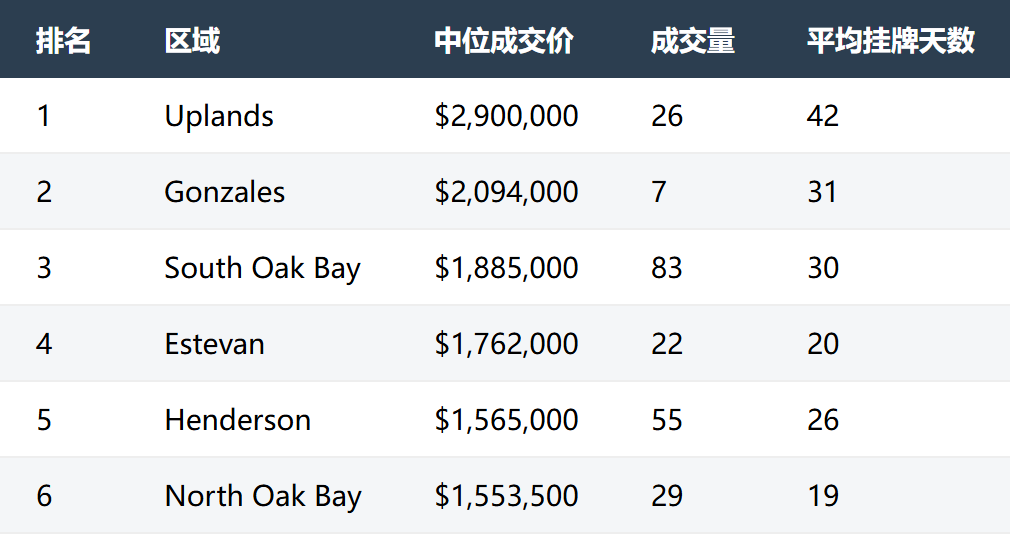Sort by 中位成交价 column header

(x=504, y=41)
